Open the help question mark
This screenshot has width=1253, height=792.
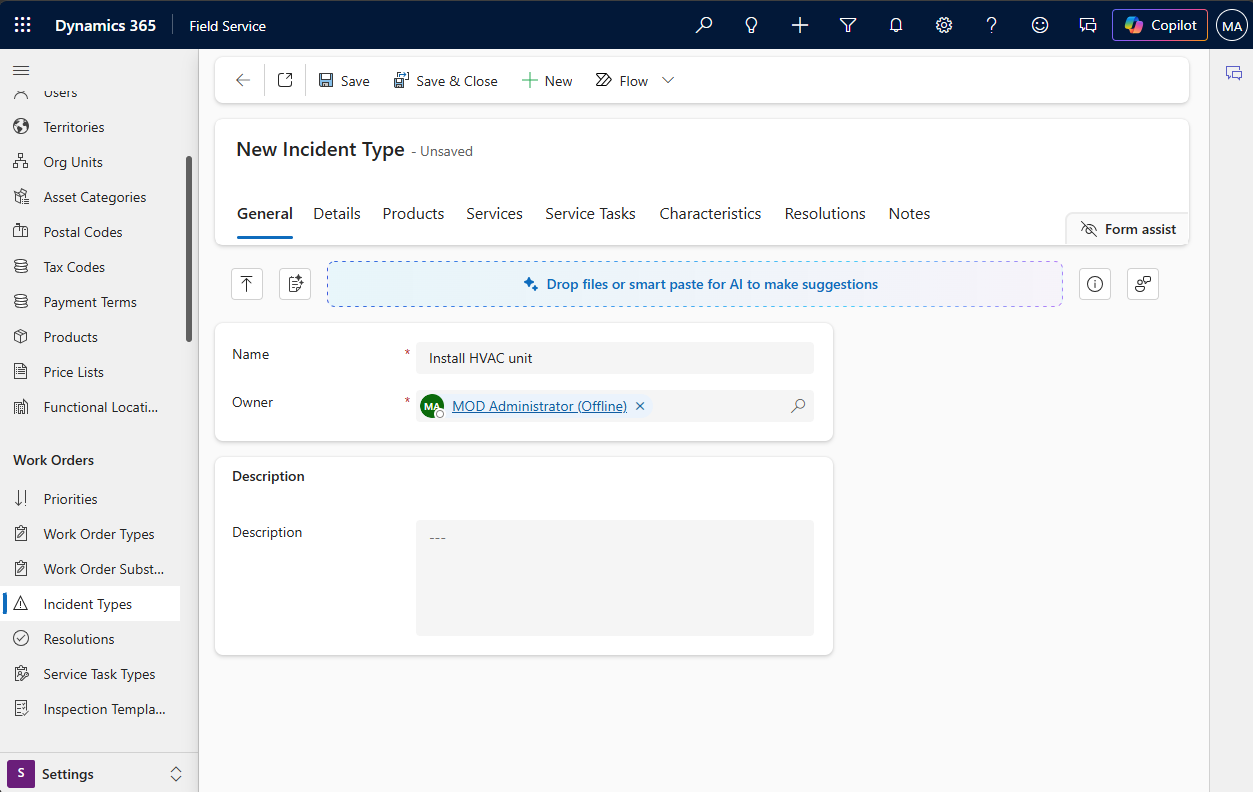(992, 25)
